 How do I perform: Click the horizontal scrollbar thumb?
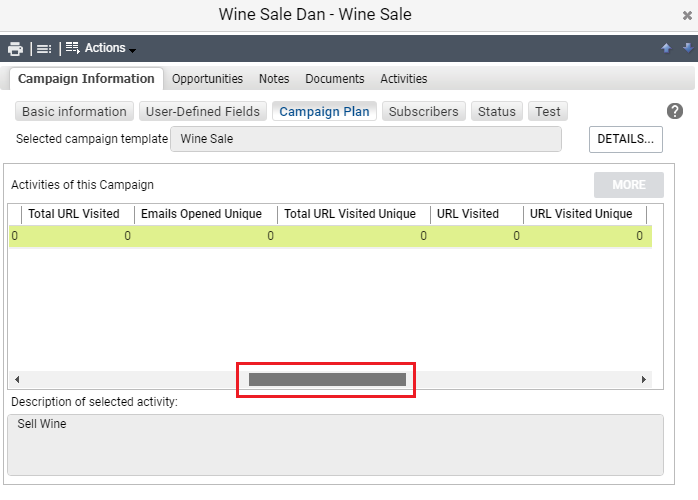coord(327,379)
